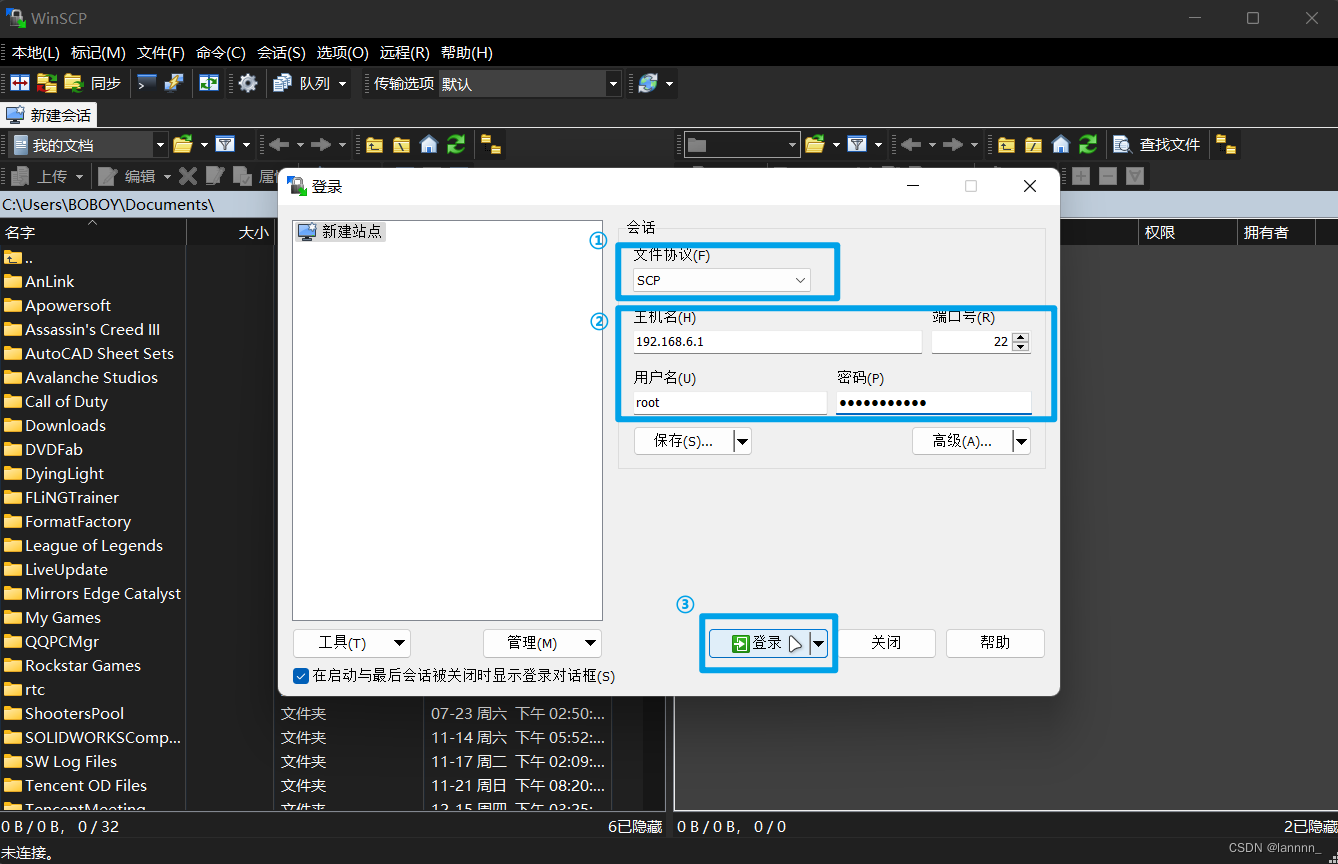Screen dimensions: 1338x864
Task: Click the Compare Directories icon in main toolbar
Action: tap(20, 84)
